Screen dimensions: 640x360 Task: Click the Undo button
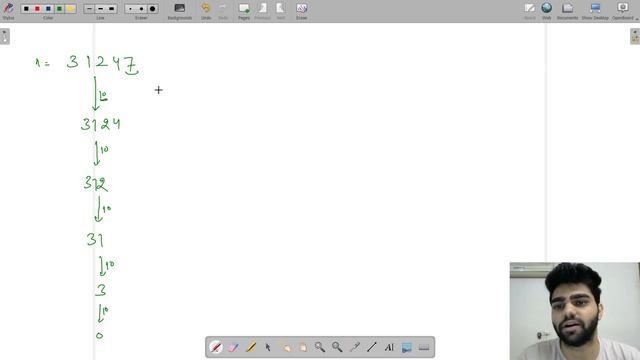coord(206,11)
